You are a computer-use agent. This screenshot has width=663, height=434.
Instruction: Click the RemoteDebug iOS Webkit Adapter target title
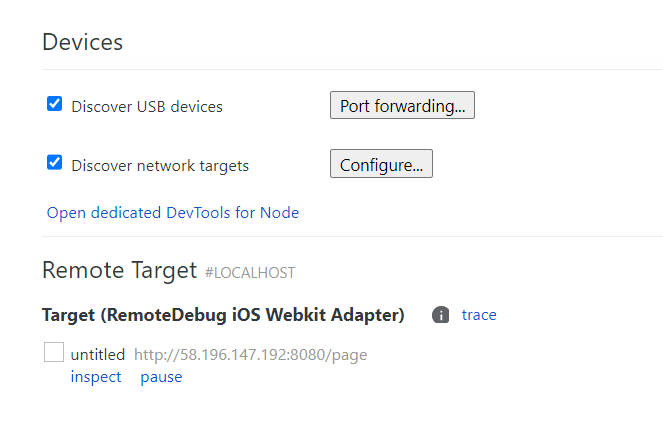coord(223,315)
